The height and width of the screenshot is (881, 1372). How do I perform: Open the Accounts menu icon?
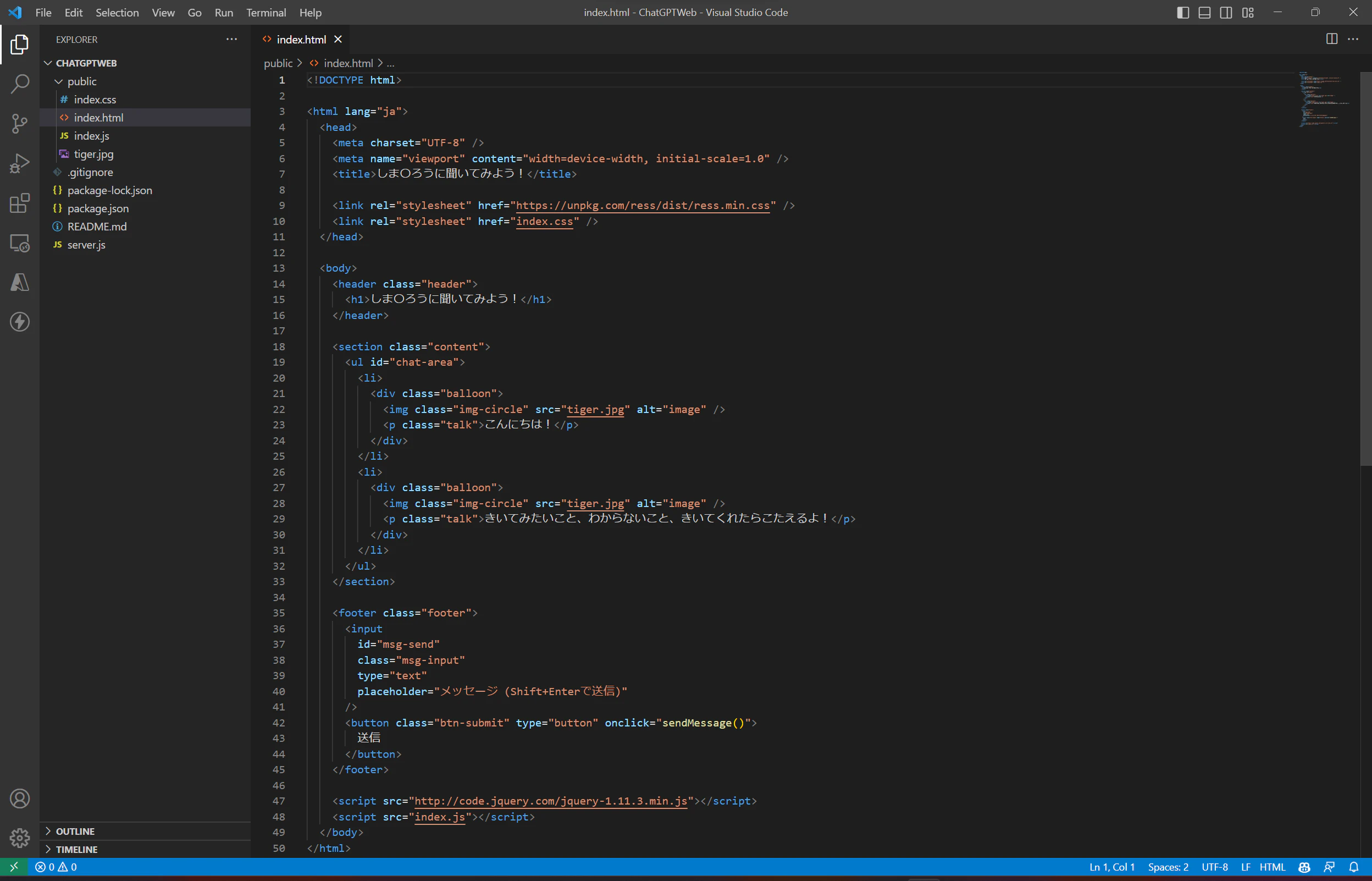point(19,799)
